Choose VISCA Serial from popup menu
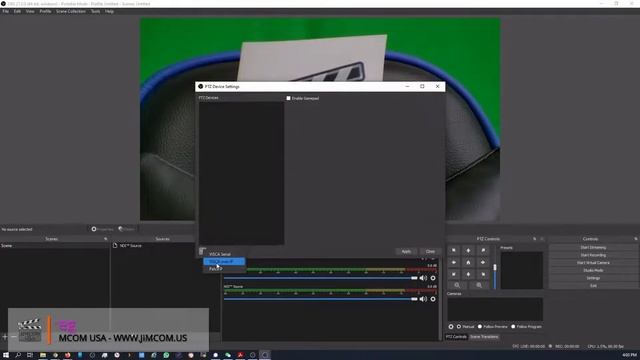 [224, 254]
